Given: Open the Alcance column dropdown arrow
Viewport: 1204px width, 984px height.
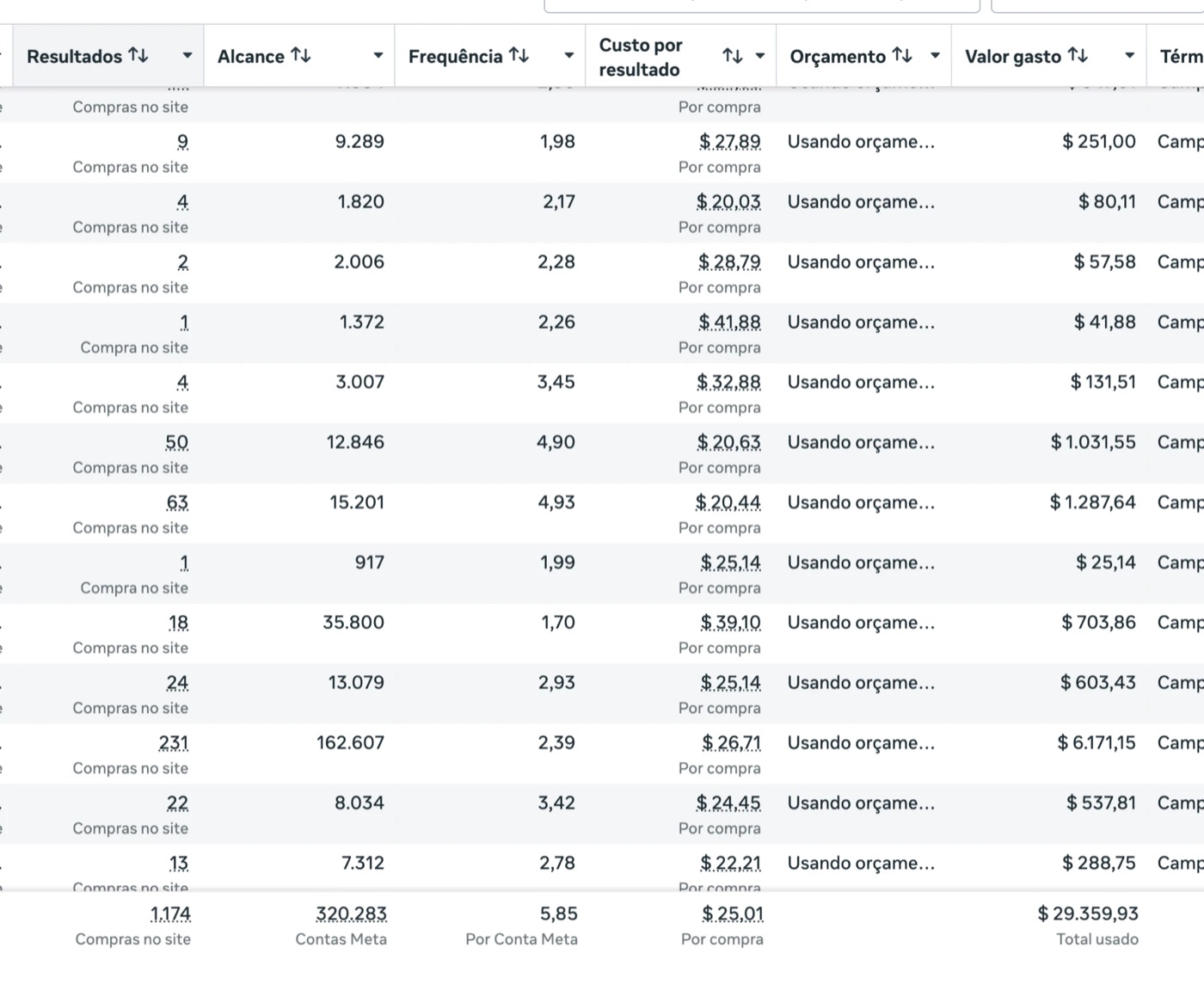Looking at the screenshot, I should point(378,56).
